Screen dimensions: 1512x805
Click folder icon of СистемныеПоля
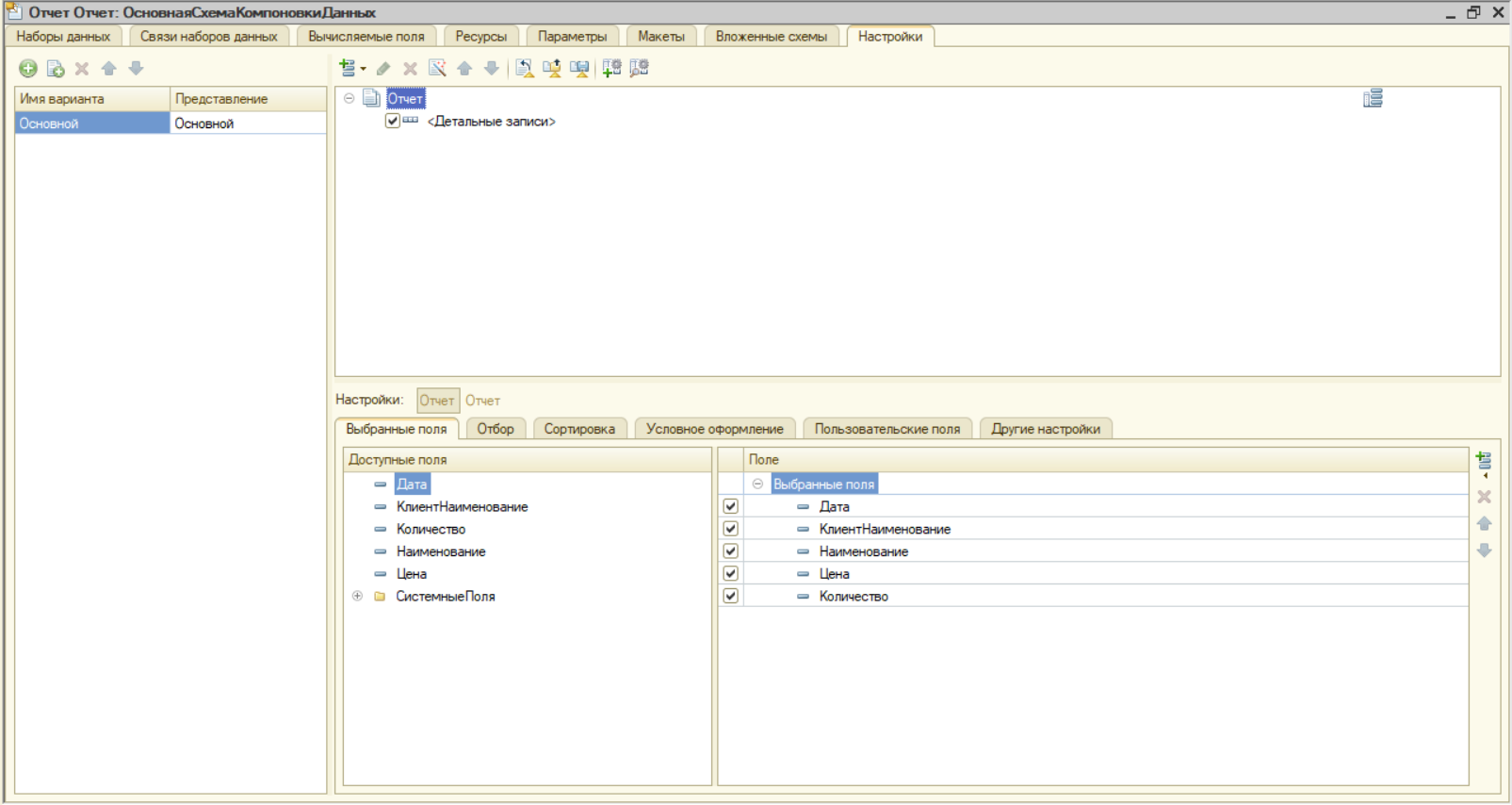tap(380, 596)
